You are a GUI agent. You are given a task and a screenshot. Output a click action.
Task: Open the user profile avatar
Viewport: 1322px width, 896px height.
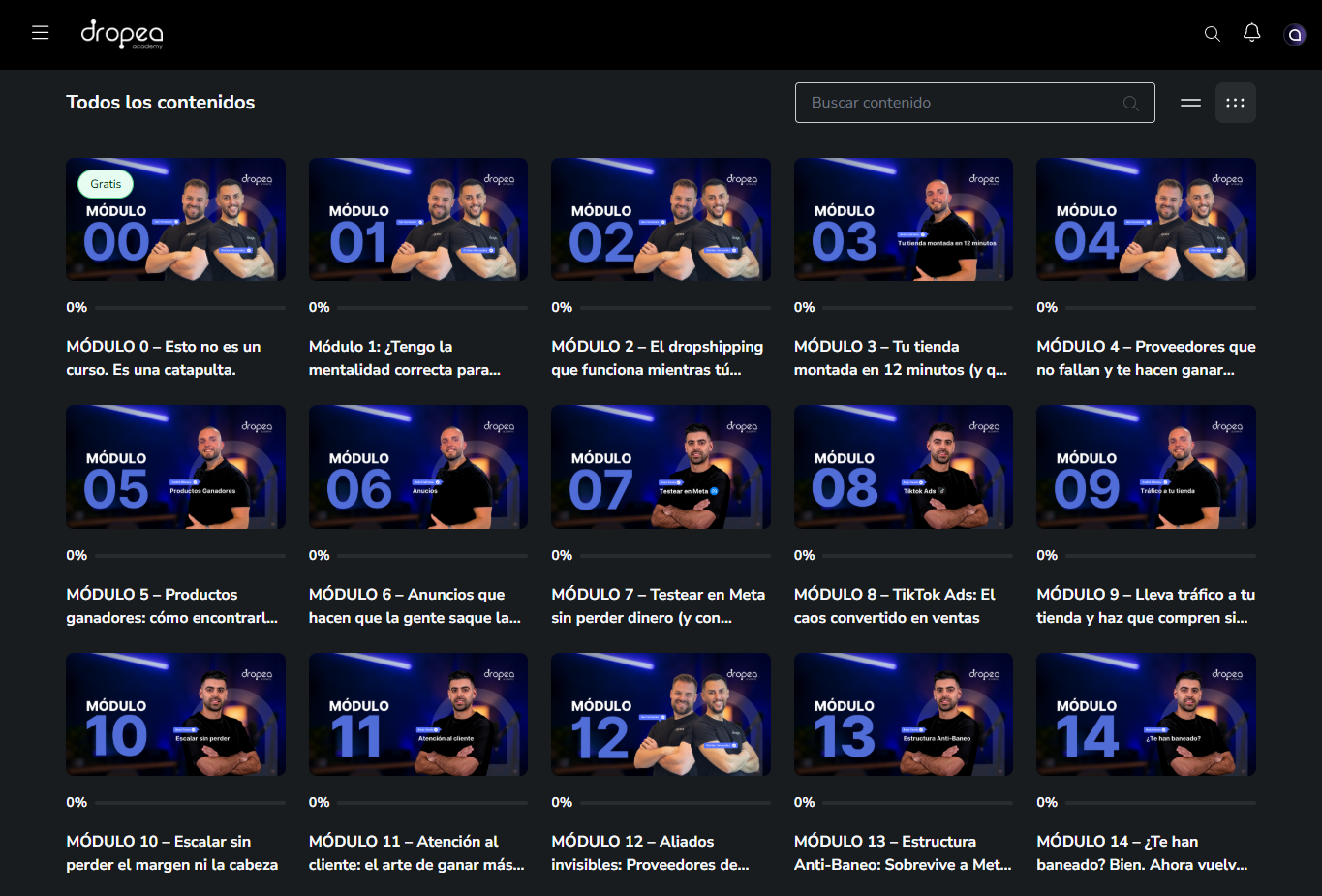pos(1294,35)
